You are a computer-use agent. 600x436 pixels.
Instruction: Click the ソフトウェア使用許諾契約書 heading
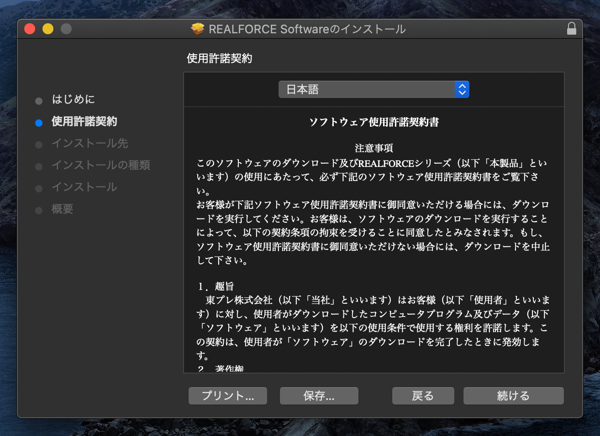pyautogui.click(x=373, y=122)
